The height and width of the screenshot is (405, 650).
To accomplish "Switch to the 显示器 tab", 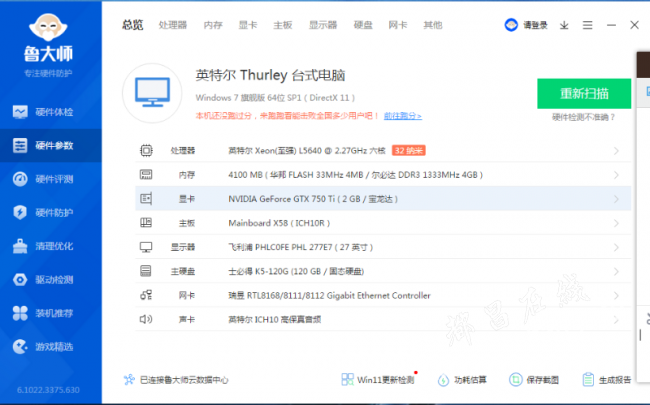I will tap(323, 25).
